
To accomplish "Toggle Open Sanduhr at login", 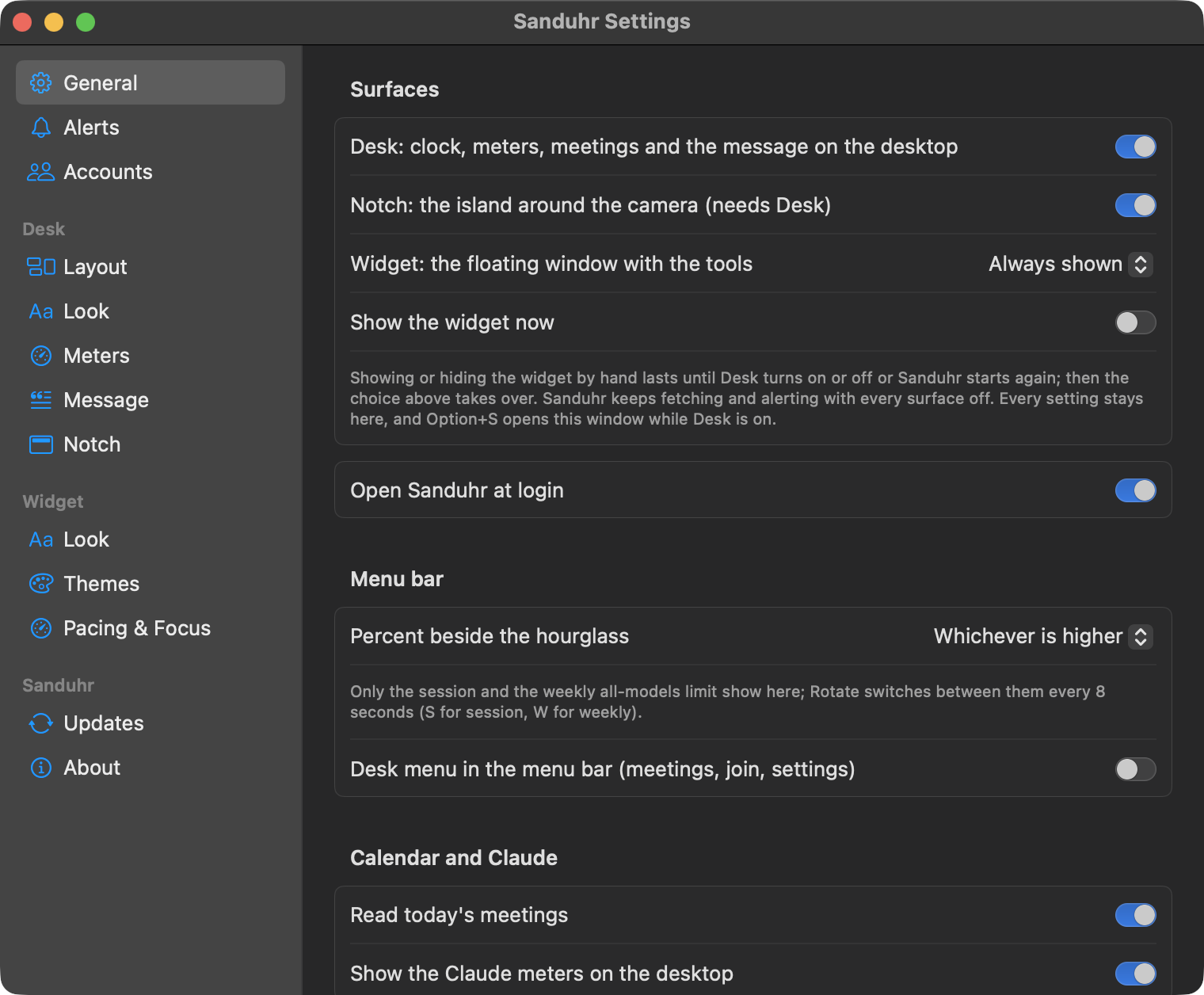I will [x=1136, y=490].
